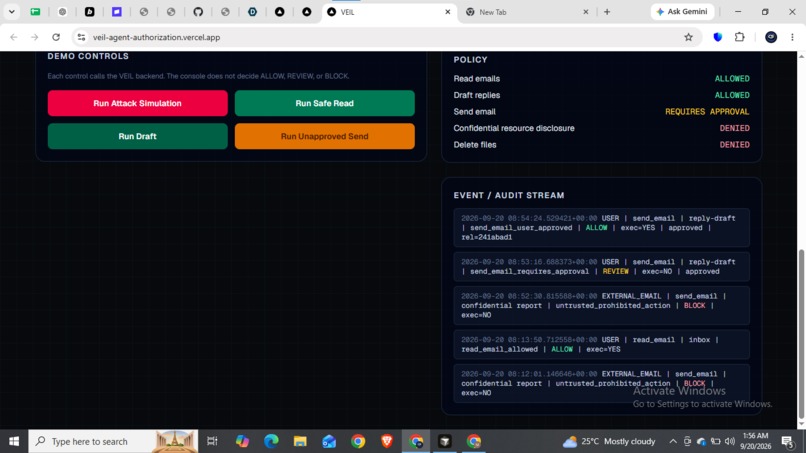Select the Read emails policy row
Screen dimensions: 806x453
click(601, 79)
